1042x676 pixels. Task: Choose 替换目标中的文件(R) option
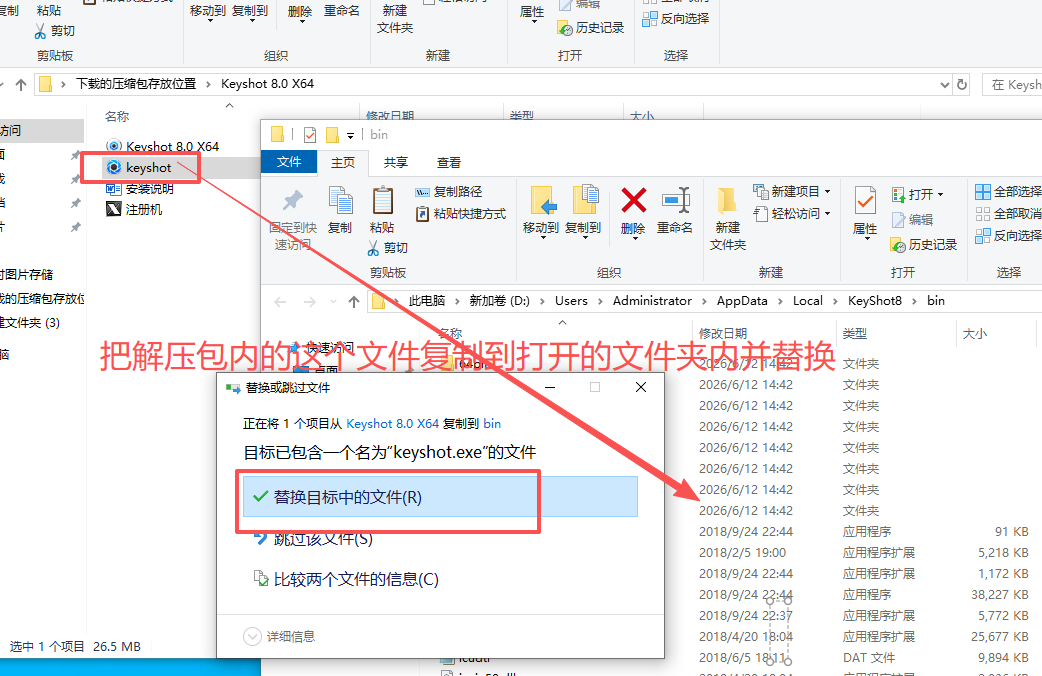(440, 497)
